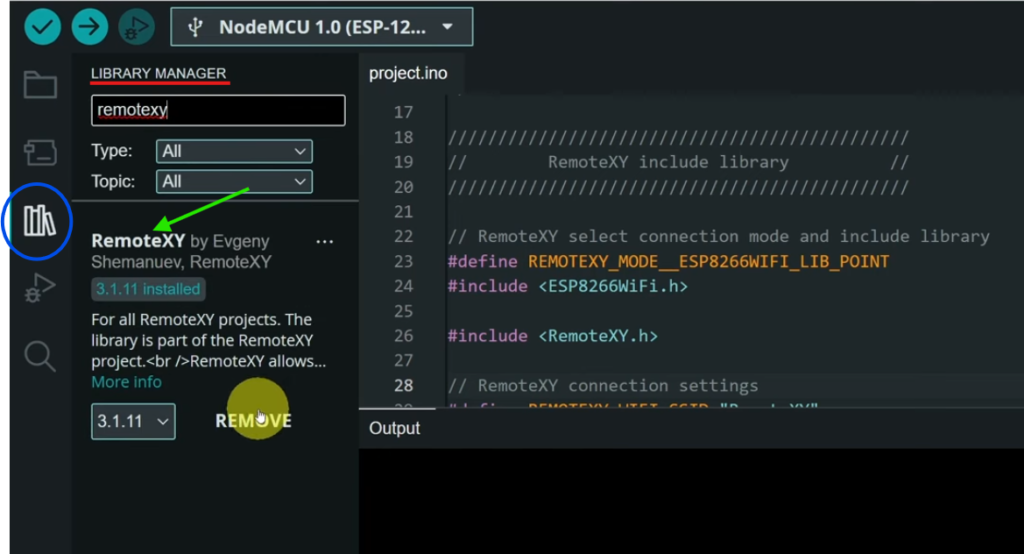
Task: Open the Library Manager books icon
Action: click(x=40, y=221)
